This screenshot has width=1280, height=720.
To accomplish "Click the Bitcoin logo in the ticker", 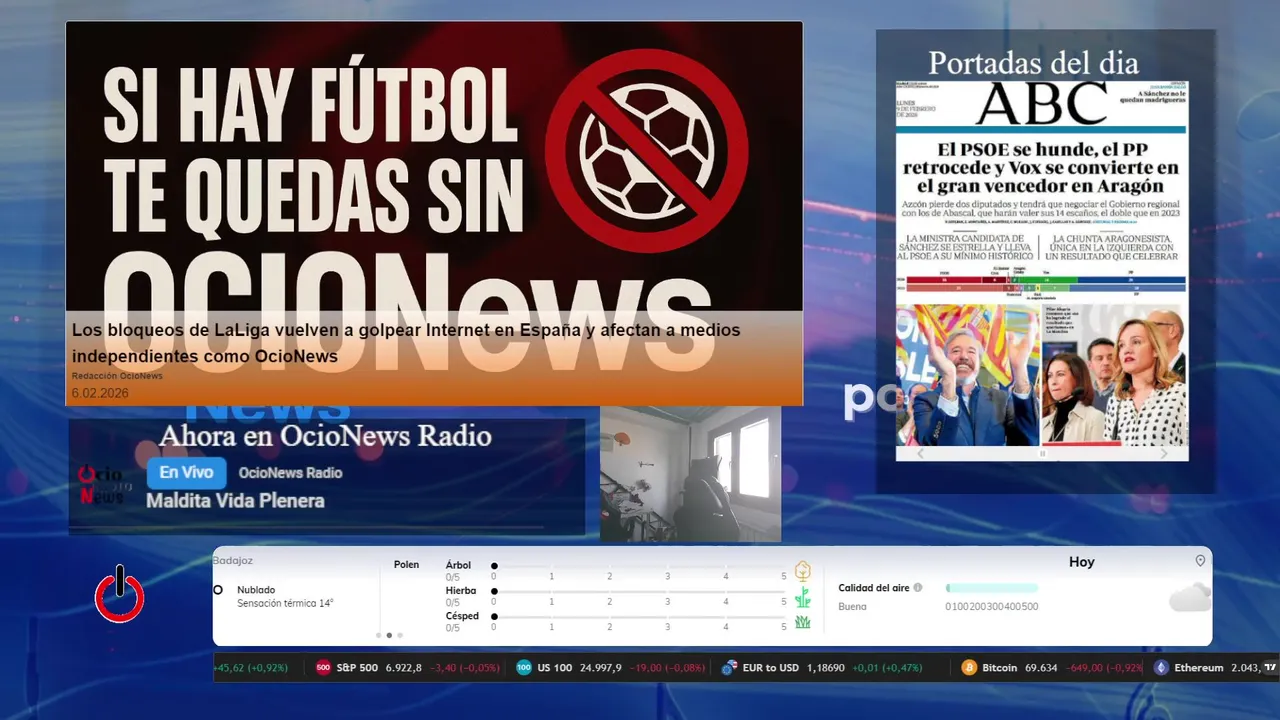I will coord(969,668).
